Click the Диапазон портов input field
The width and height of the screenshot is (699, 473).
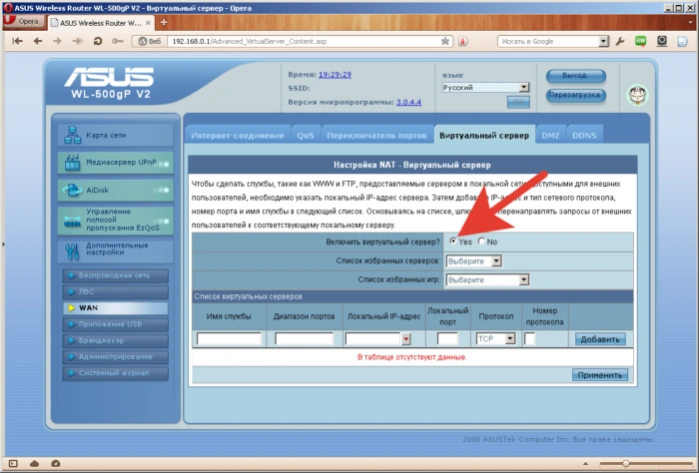pos(304,339)
